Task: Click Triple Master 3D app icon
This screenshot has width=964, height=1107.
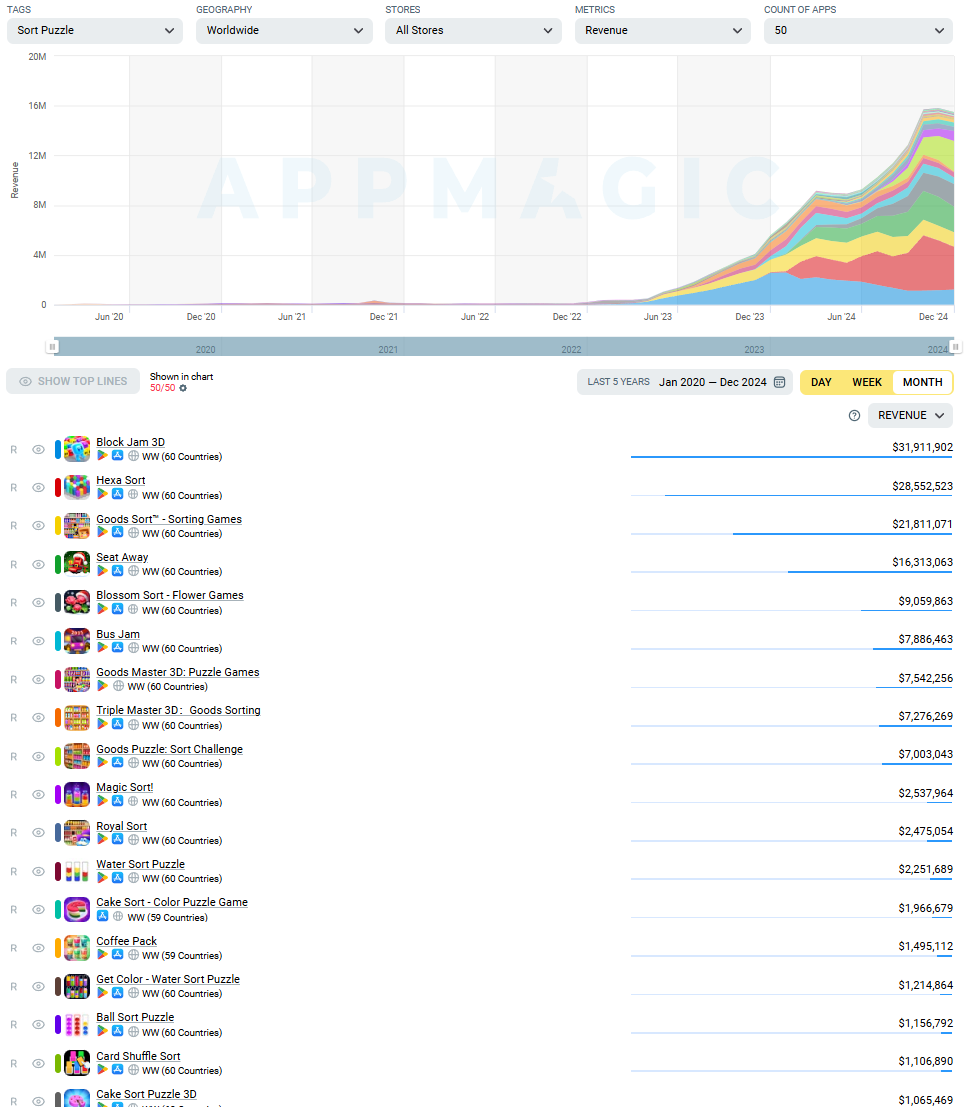Action: pyautogui.click(x=77, y=717)
